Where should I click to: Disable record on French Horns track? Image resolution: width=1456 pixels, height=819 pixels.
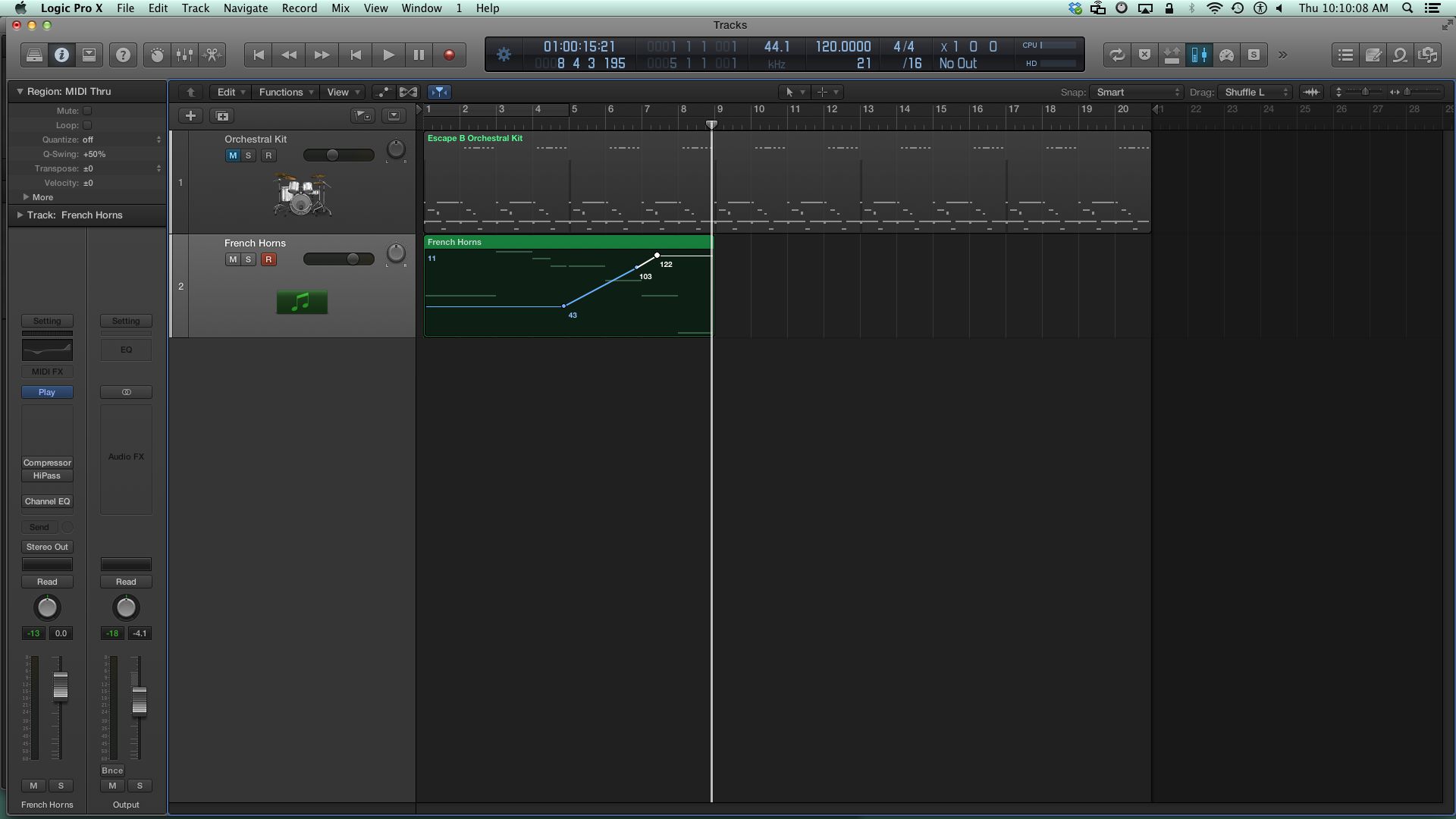pyautogui.click(x=268, y=259)
